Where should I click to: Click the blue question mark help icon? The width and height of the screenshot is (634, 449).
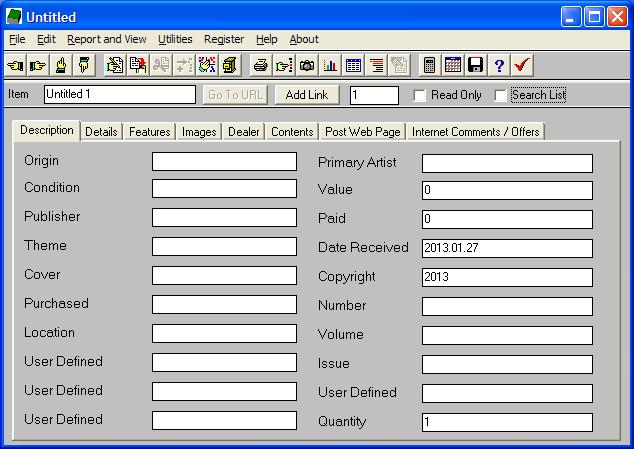click(x=498, y=66)
